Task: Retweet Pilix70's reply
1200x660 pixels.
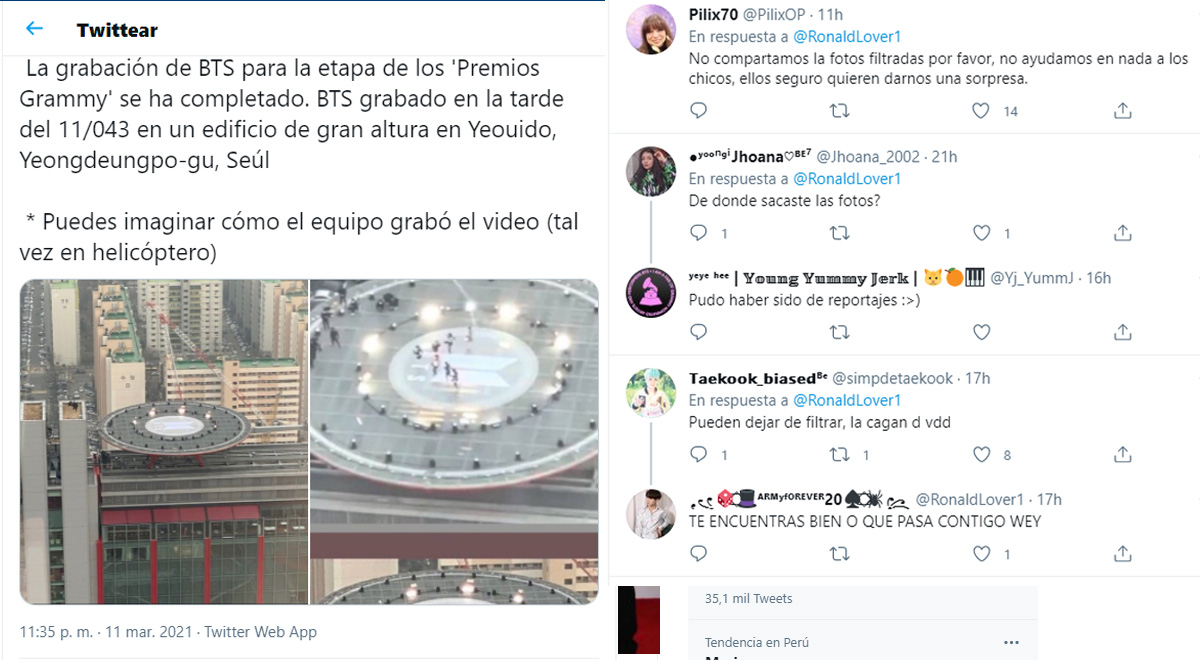Action: [840, 110]
